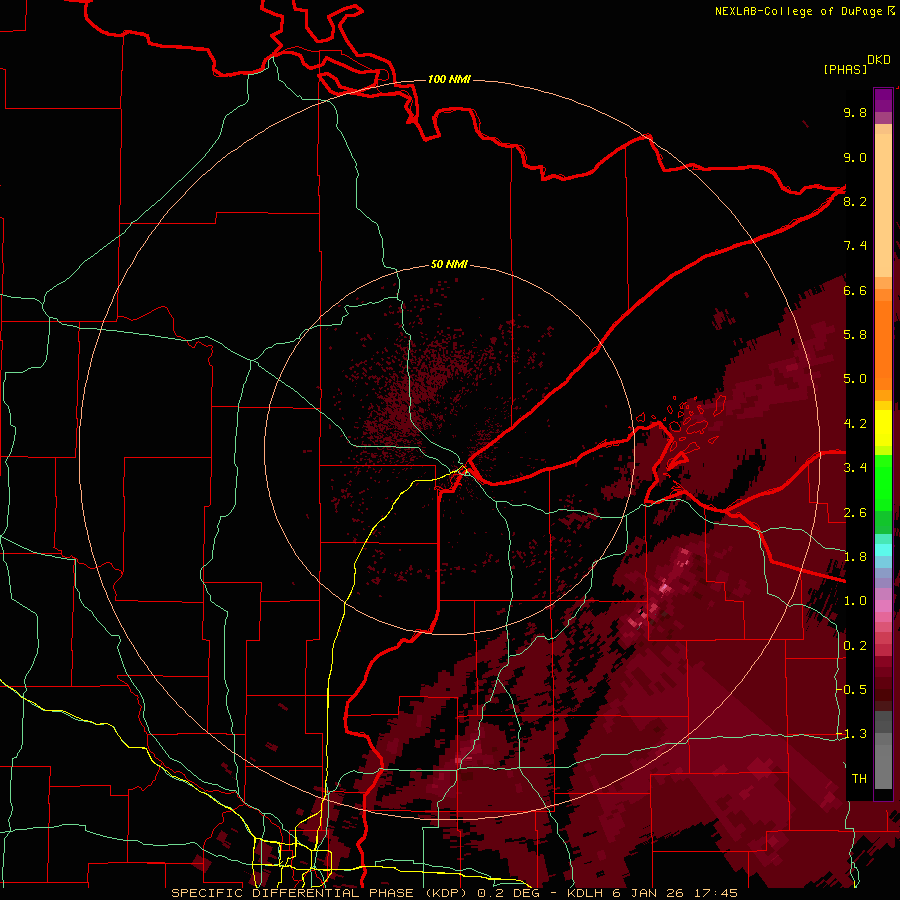The height and width of the screenshot is (900, 900).
Task: Click the TH legend label
Action: point(859,779)
